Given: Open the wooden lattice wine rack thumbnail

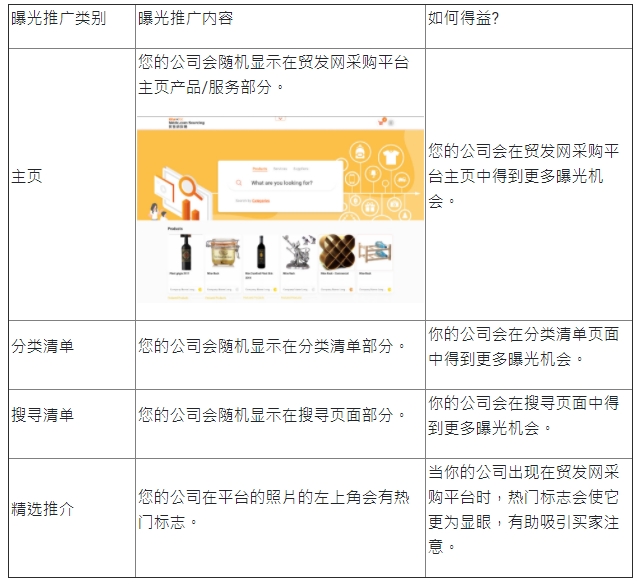Looking at the screenshot, I should tap(337, 252).
